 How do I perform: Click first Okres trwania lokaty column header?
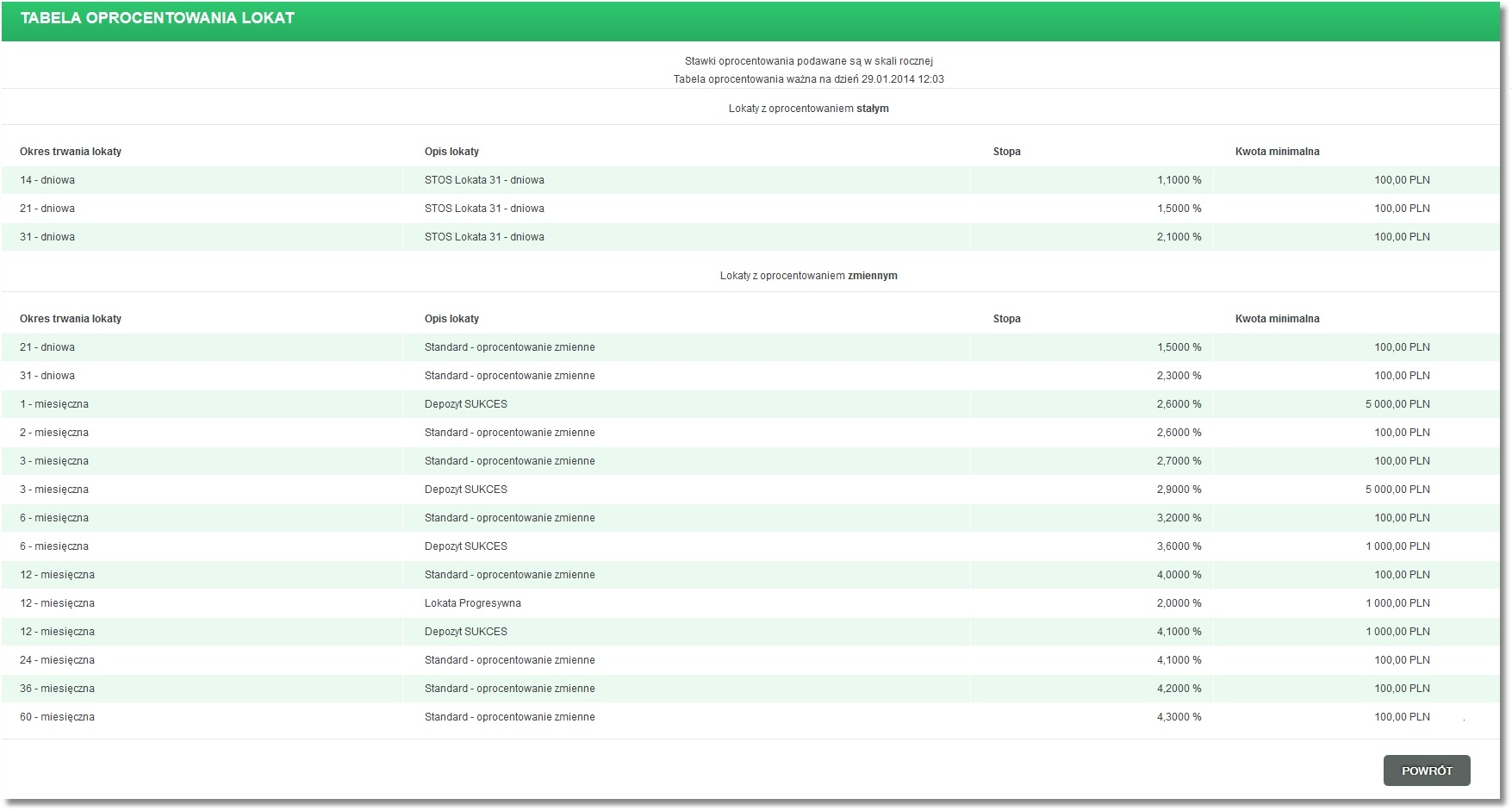(71, 152)
